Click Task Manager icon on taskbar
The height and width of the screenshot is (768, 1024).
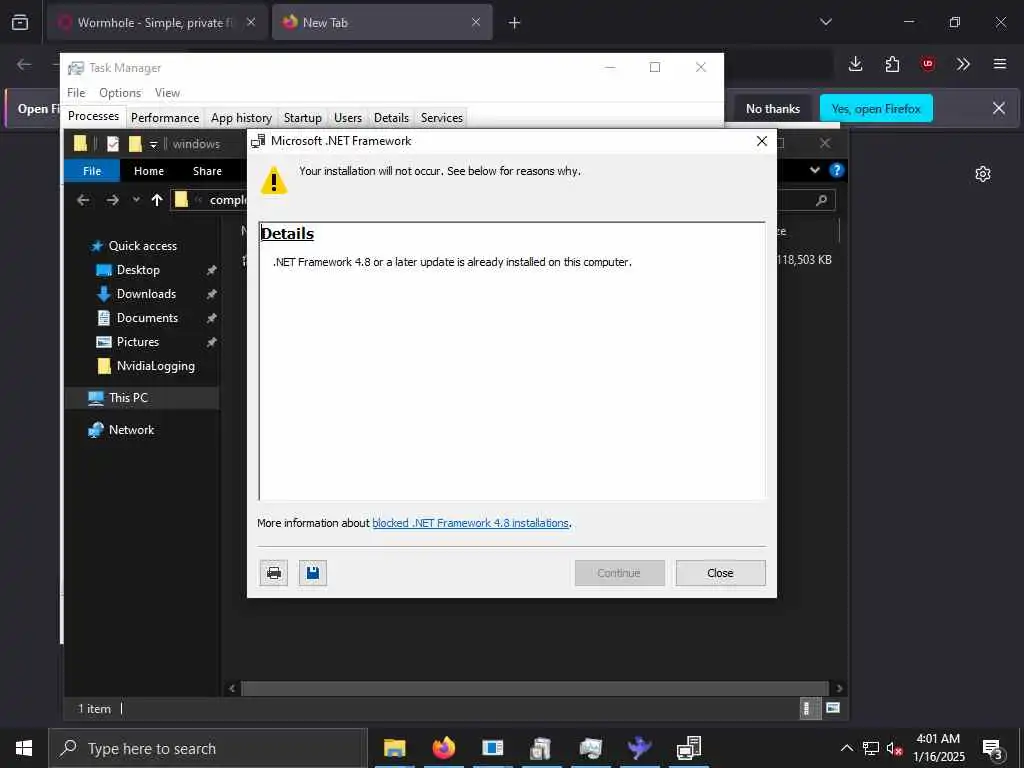[590, 748]
